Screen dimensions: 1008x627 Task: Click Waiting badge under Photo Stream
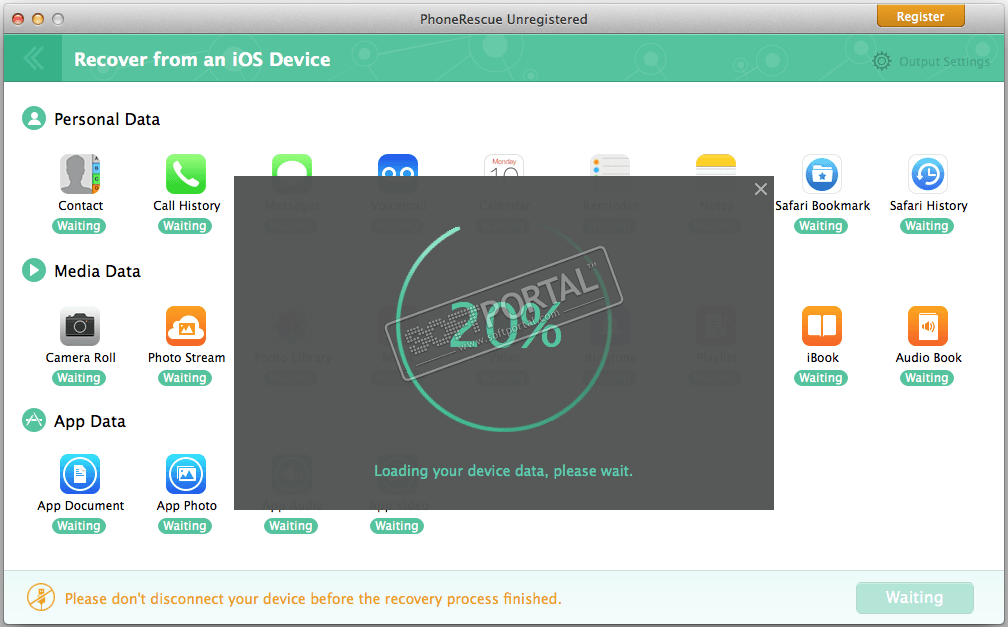tap(184, 377)
